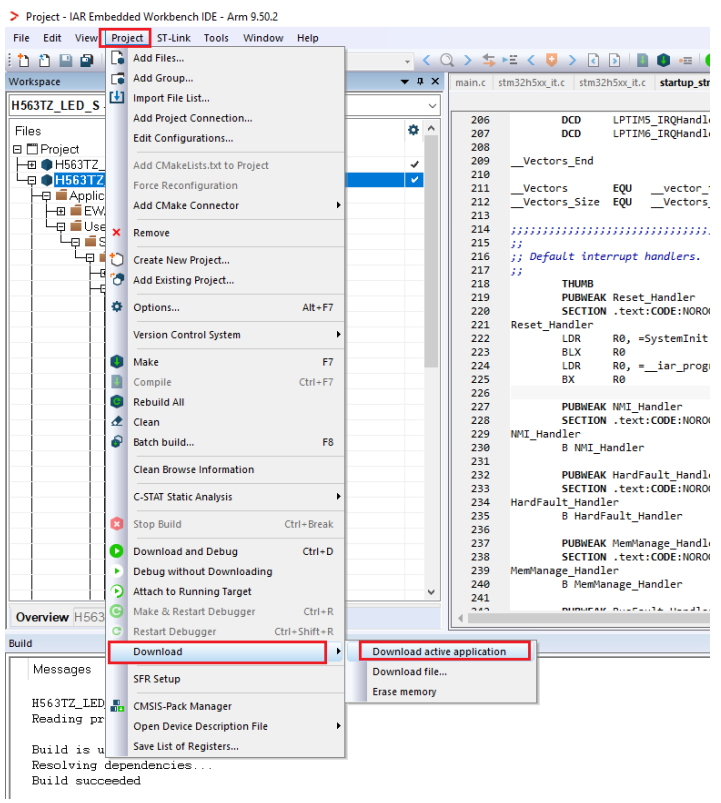Click the editor horizontal scrollbar

click(x=588, y=618)
